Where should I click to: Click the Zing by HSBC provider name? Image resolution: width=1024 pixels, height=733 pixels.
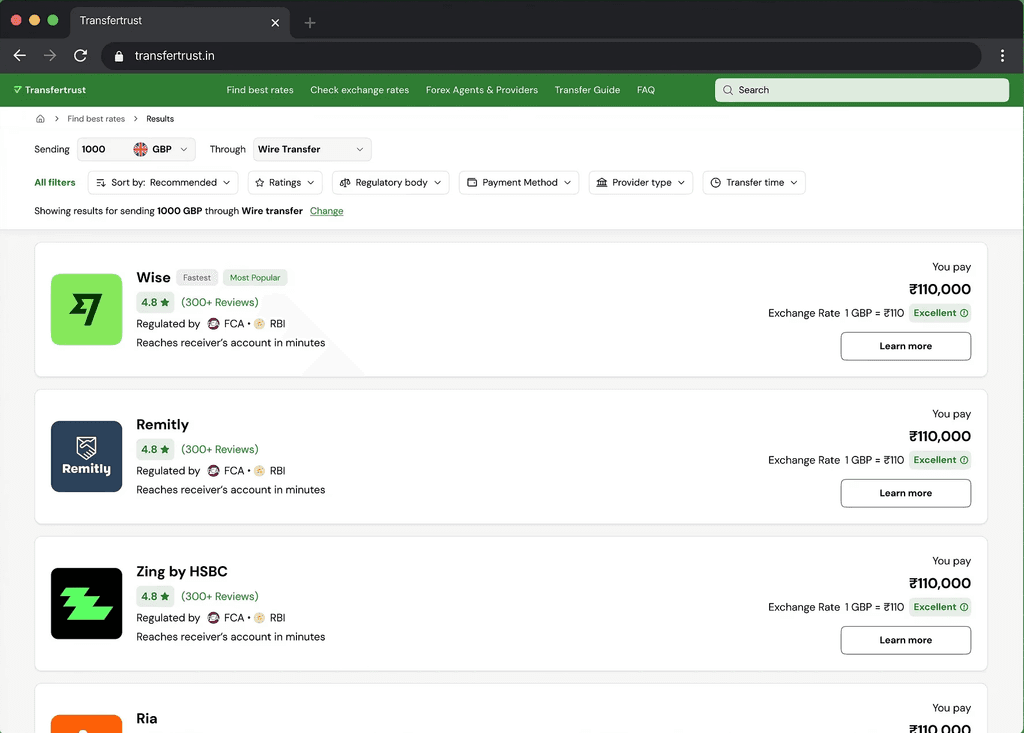(182, 572)
